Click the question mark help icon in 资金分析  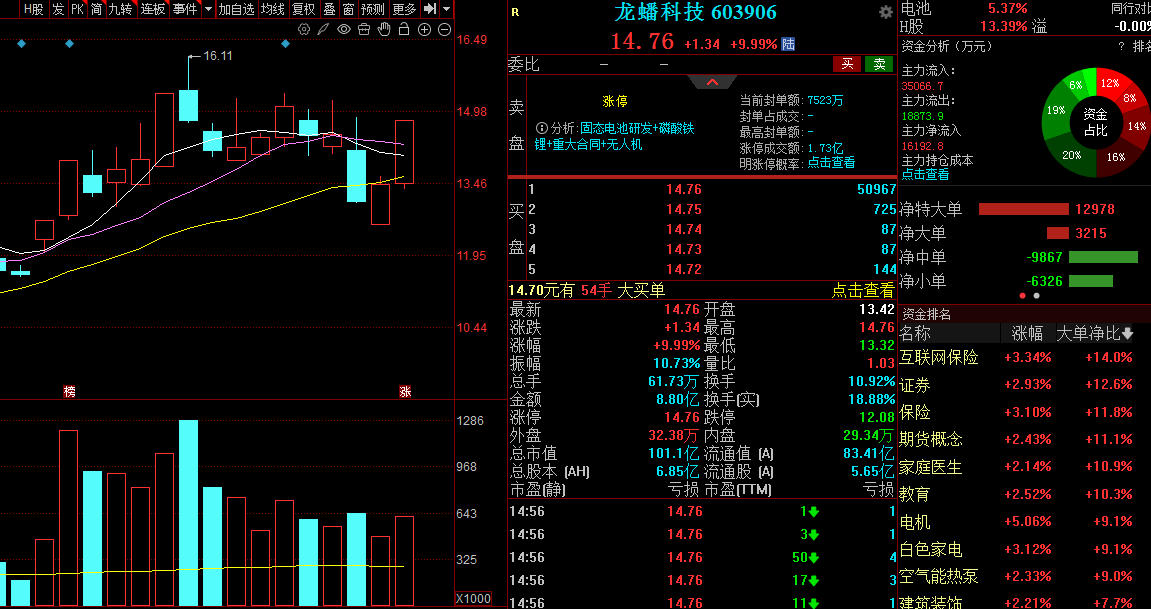pyautogui.click(x=1121, y=46)
